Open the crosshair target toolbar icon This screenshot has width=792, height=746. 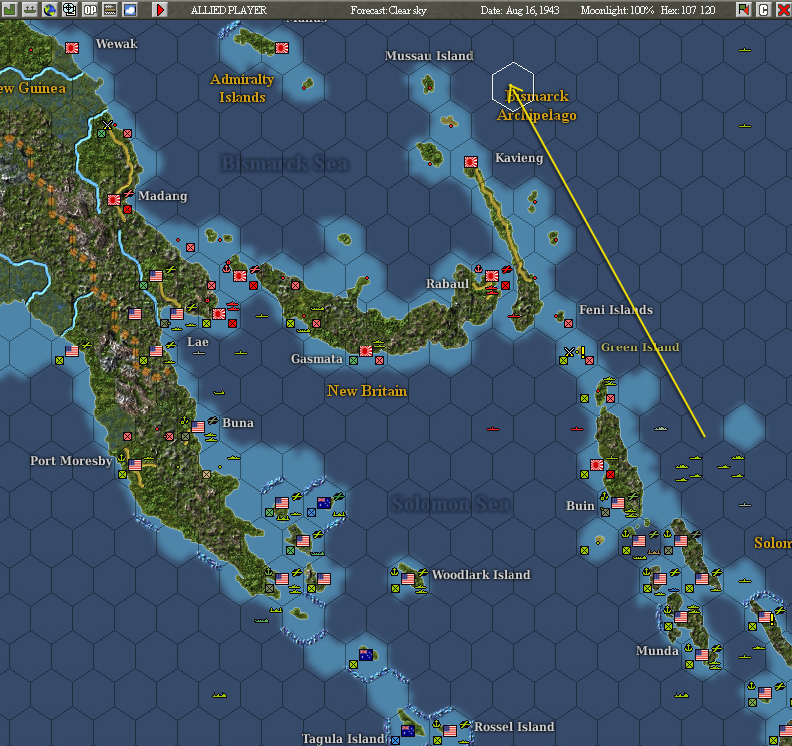70,10
